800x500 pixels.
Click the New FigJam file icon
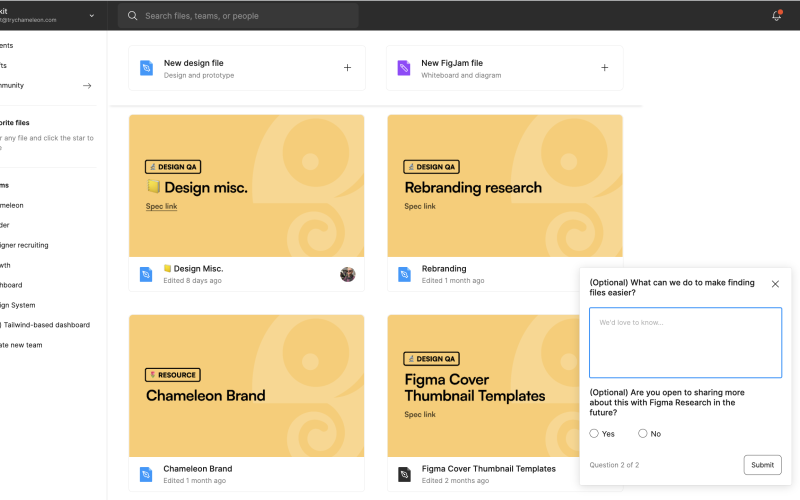[x=404, y=68]
